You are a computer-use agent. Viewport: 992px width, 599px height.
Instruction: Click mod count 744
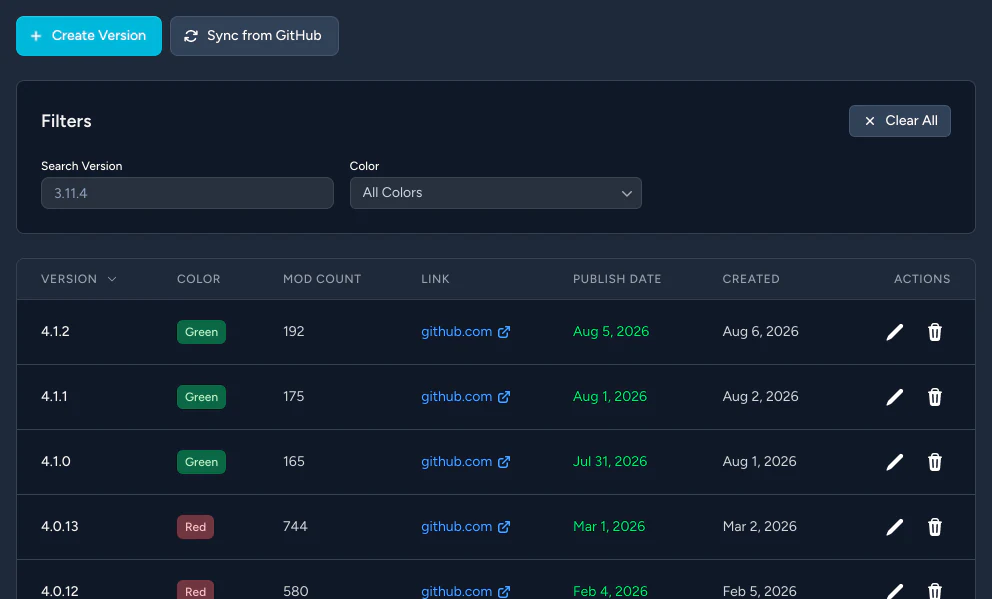tap(295, 526)
